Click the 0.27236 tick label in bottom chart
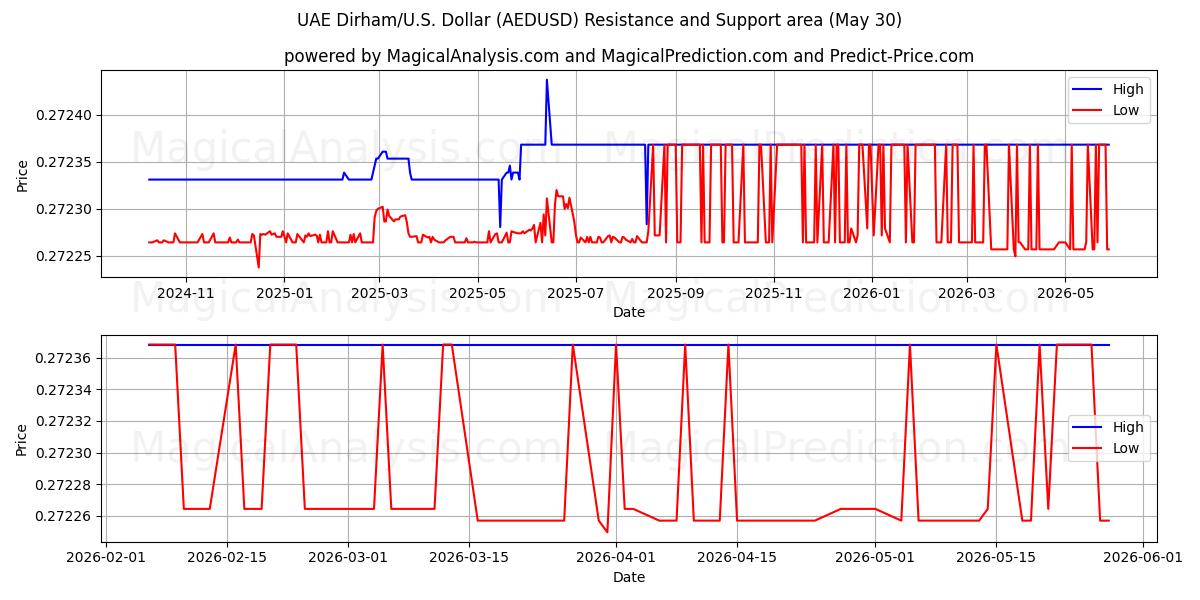Viewport: 1200px width, 600px height. [63, 358]
